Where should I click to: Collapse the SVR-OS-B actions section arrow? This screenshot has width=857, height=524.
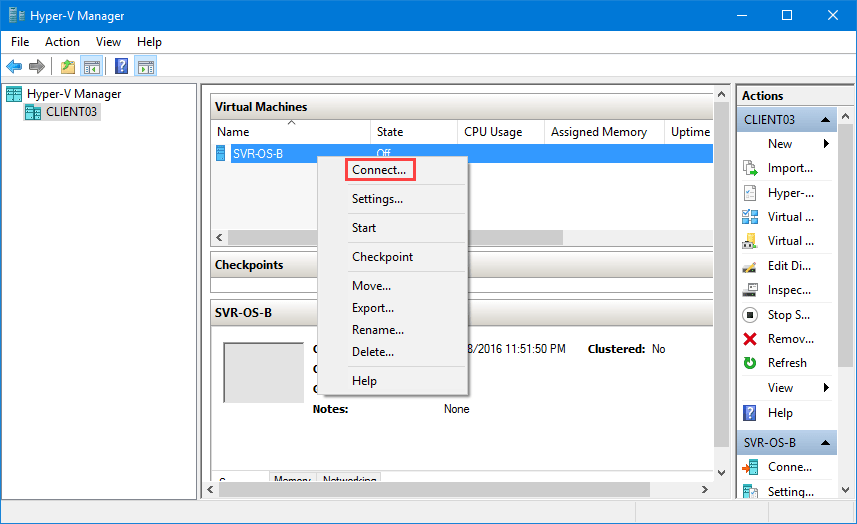click(825, 443)
